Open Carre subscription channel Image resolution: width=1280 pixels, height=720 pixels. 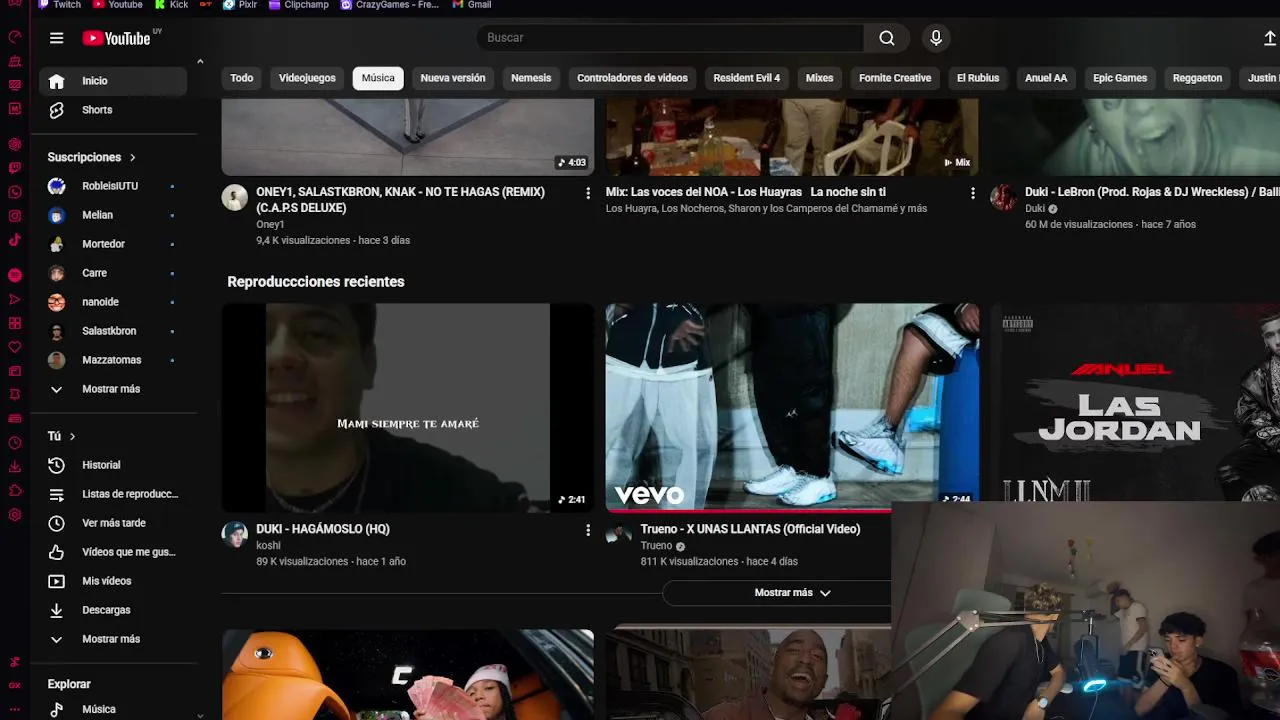[x=112, y=273]
